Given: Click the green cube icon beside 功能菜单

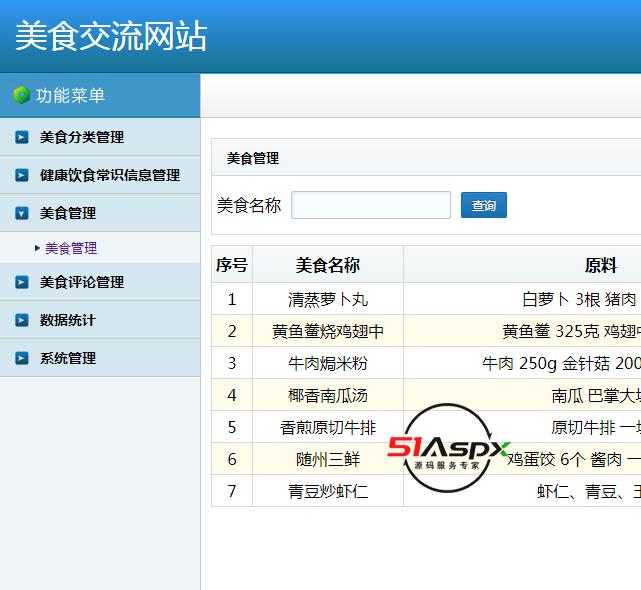Looking at the screenshot, I should 21,95.
